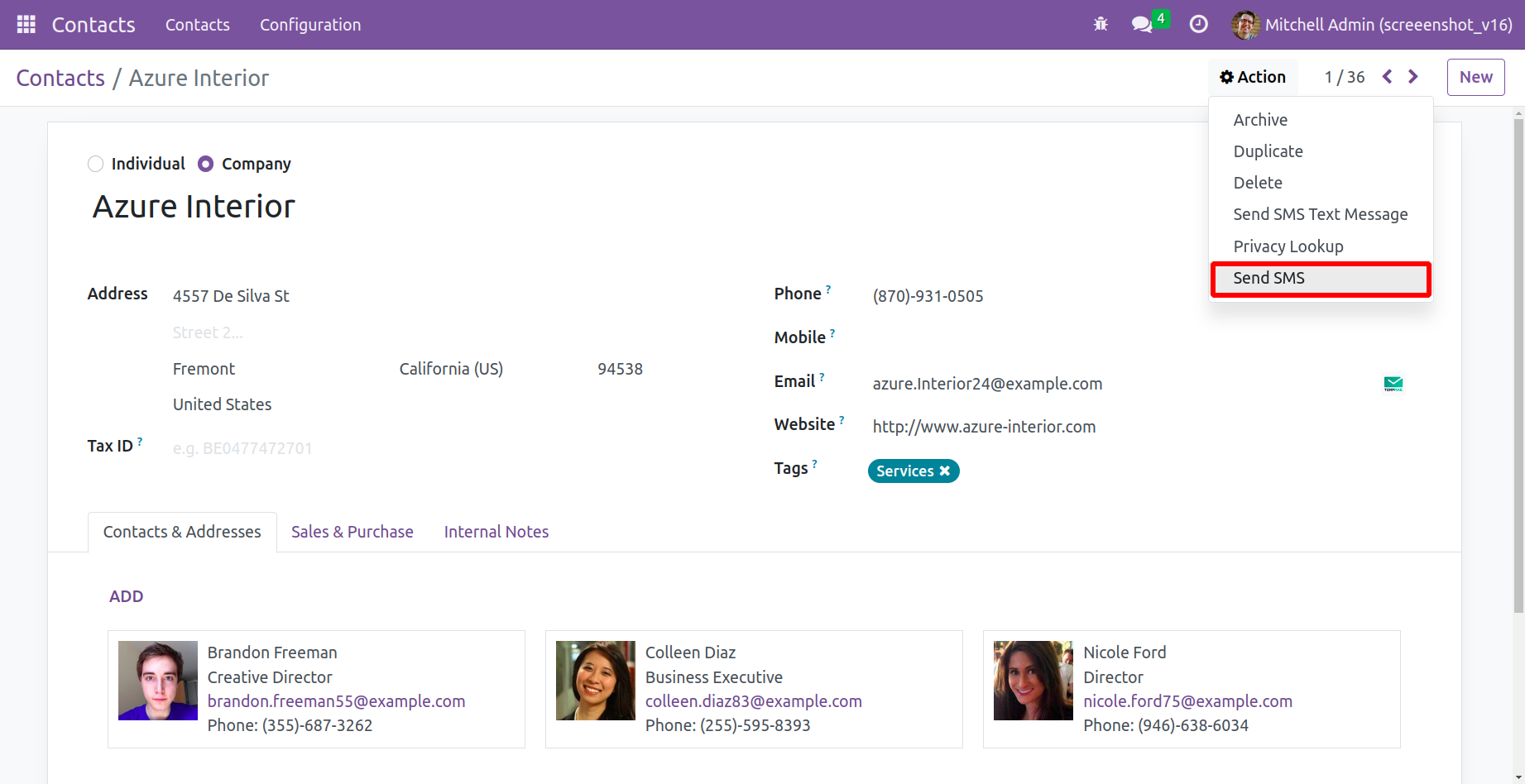Show Email field help tooltip
The width and height of the screenshot is (1525, 784).
click(822, 377)
